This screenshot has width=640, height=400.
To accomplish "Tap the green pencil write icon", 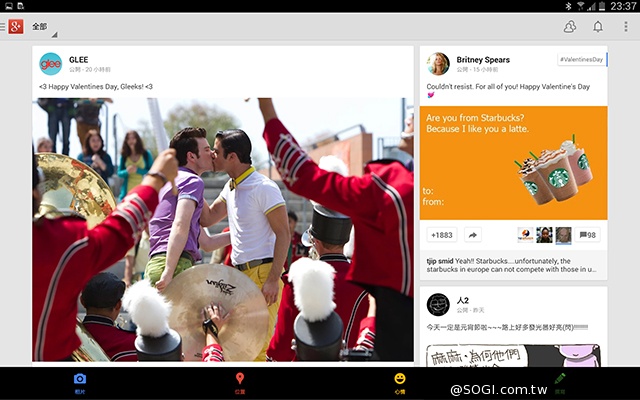I will point(560,379).
